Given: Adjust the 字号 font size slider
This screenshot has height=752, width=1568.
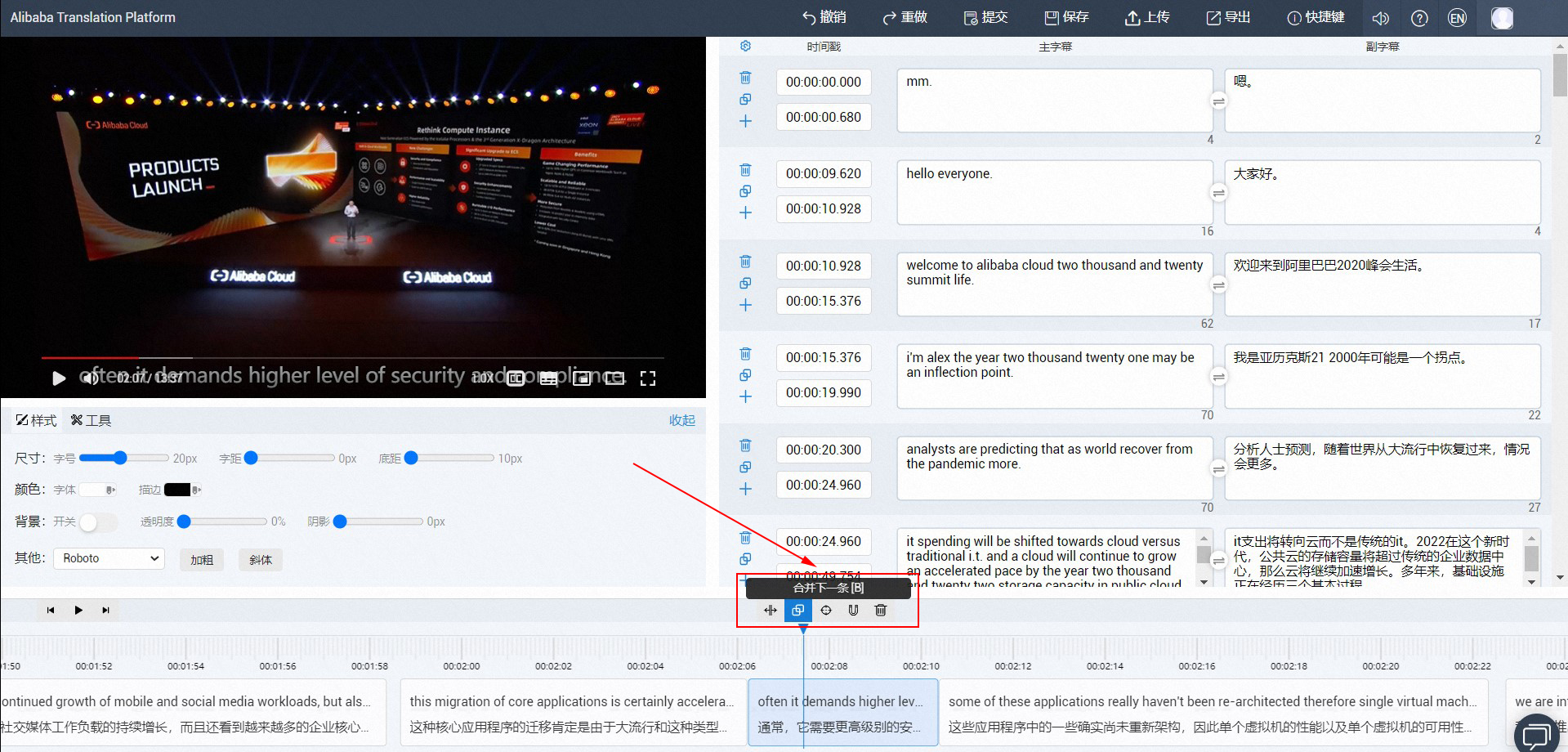Looking at the screenshot, I should click(x=124, y=458).
